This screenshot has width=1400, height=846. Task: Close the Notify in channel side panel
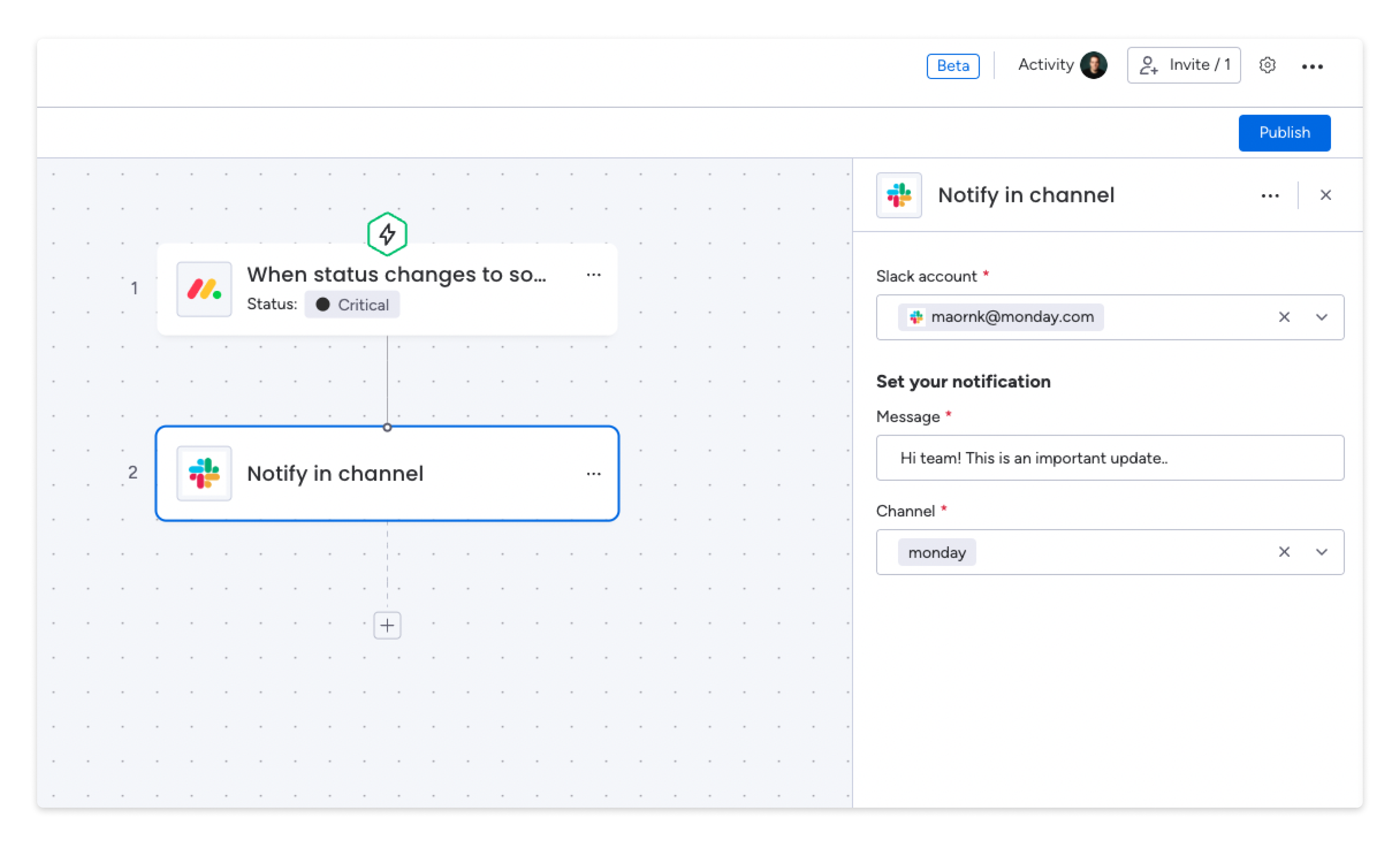click(x=1325, y=195)
